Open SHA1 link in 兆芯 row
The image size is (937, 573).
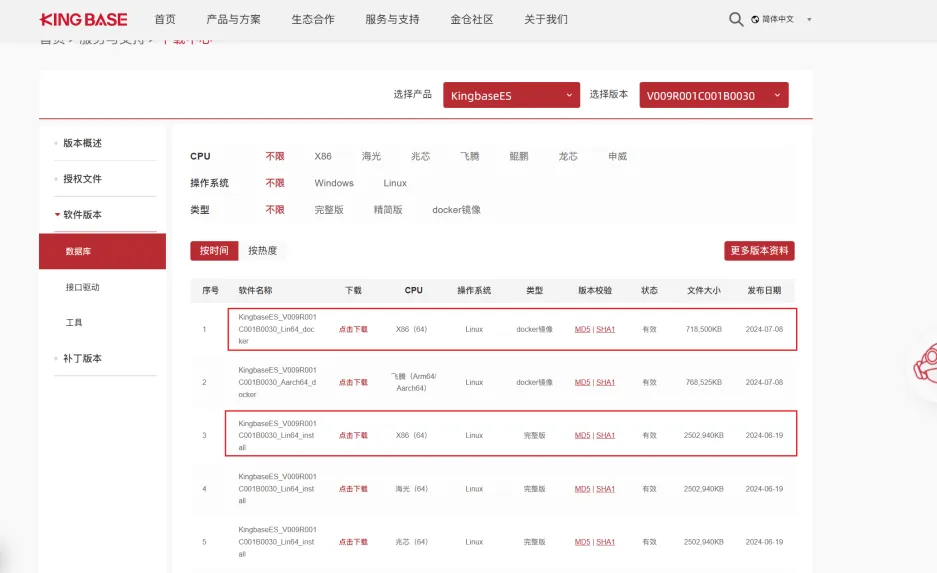[605, 542]
